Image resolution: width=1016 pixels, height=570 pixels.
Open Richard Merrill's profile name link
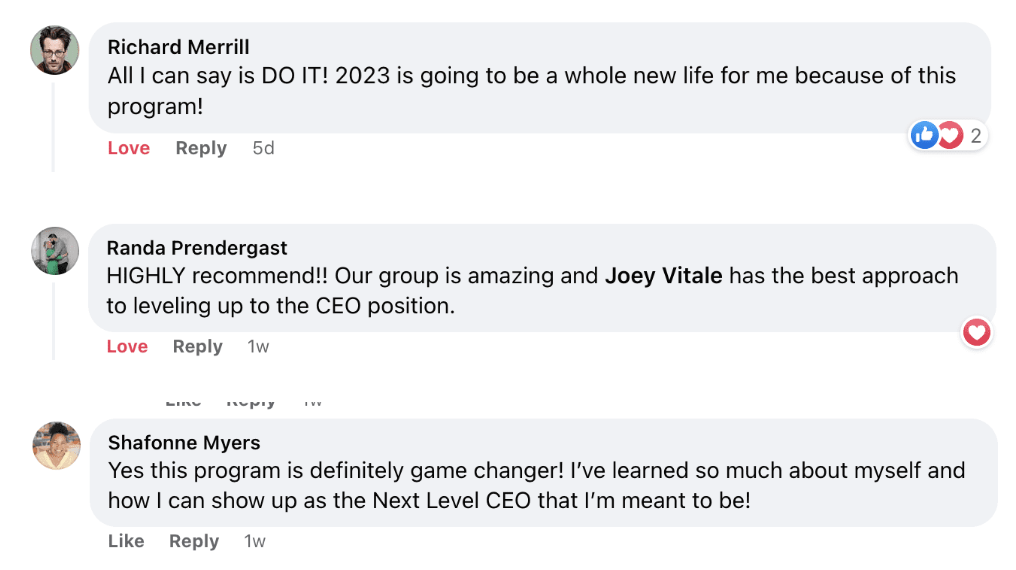pos(178,47)
